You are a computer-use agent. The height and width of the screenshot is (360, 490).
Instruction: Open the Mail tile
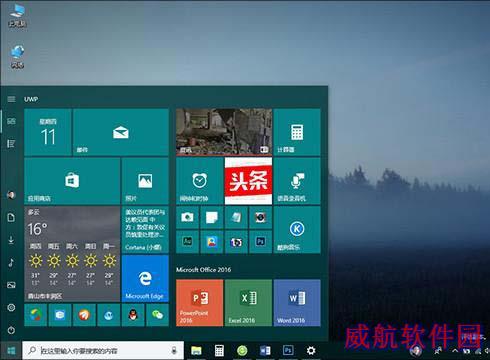coord(121,132)
